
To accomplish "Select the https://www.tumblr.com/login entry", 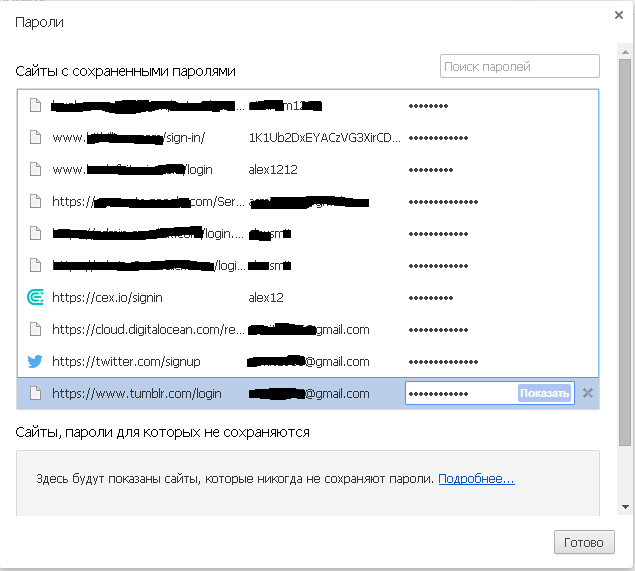I will tap(308, 394).
